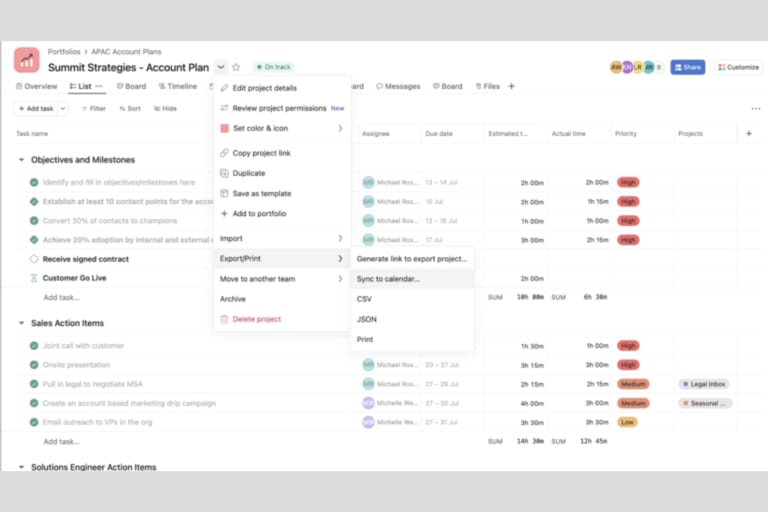Open List tab options ellipsis

[x=99, y=86]
